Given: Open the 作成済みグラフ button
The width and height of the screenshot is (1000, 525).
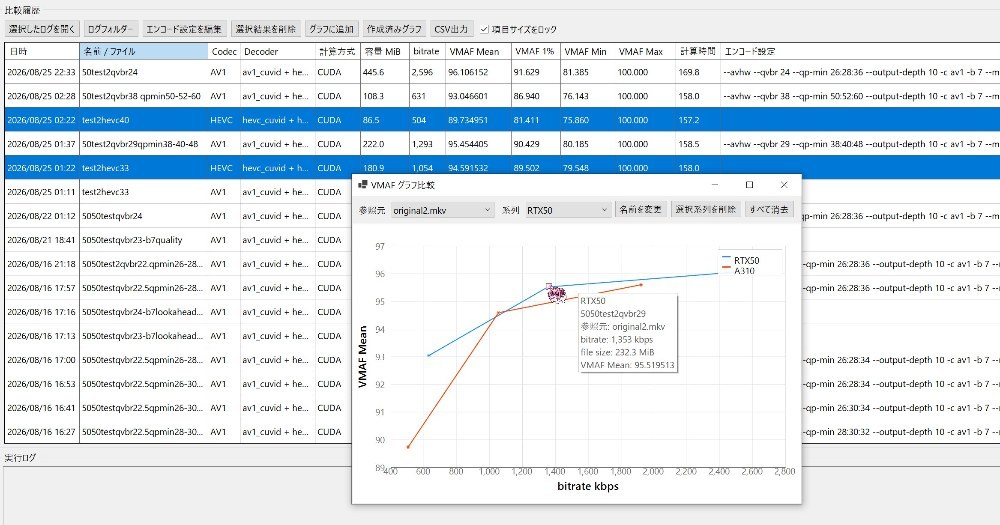Looking at the screenshot, I should click(393, 29).
